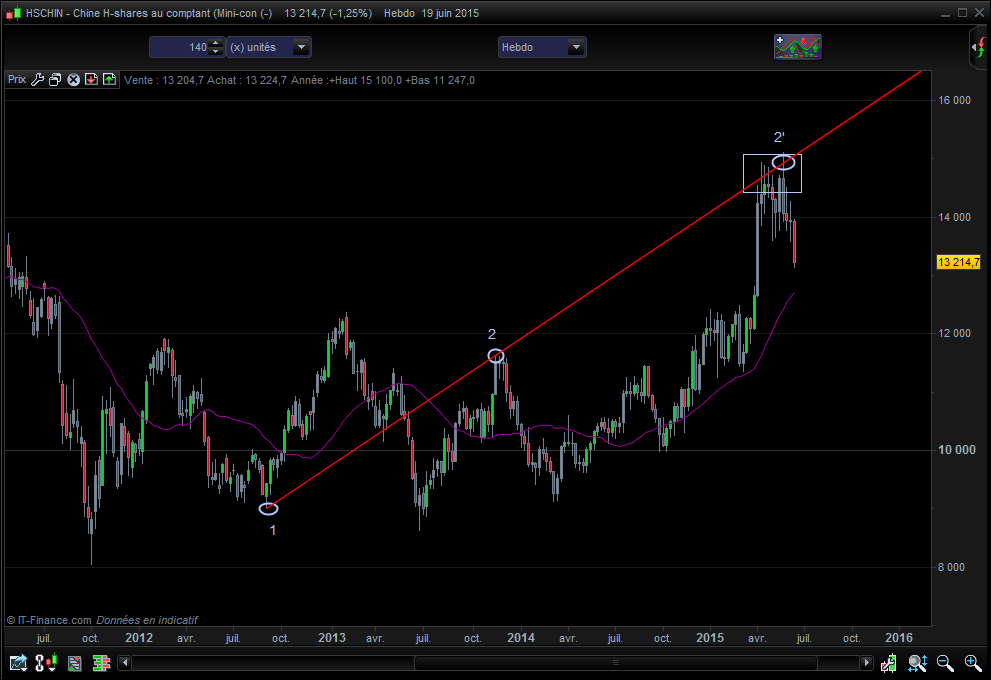The image size is (991, 680).
Task: Click the 2014 year label on time axis
Action: click(521, 638)
